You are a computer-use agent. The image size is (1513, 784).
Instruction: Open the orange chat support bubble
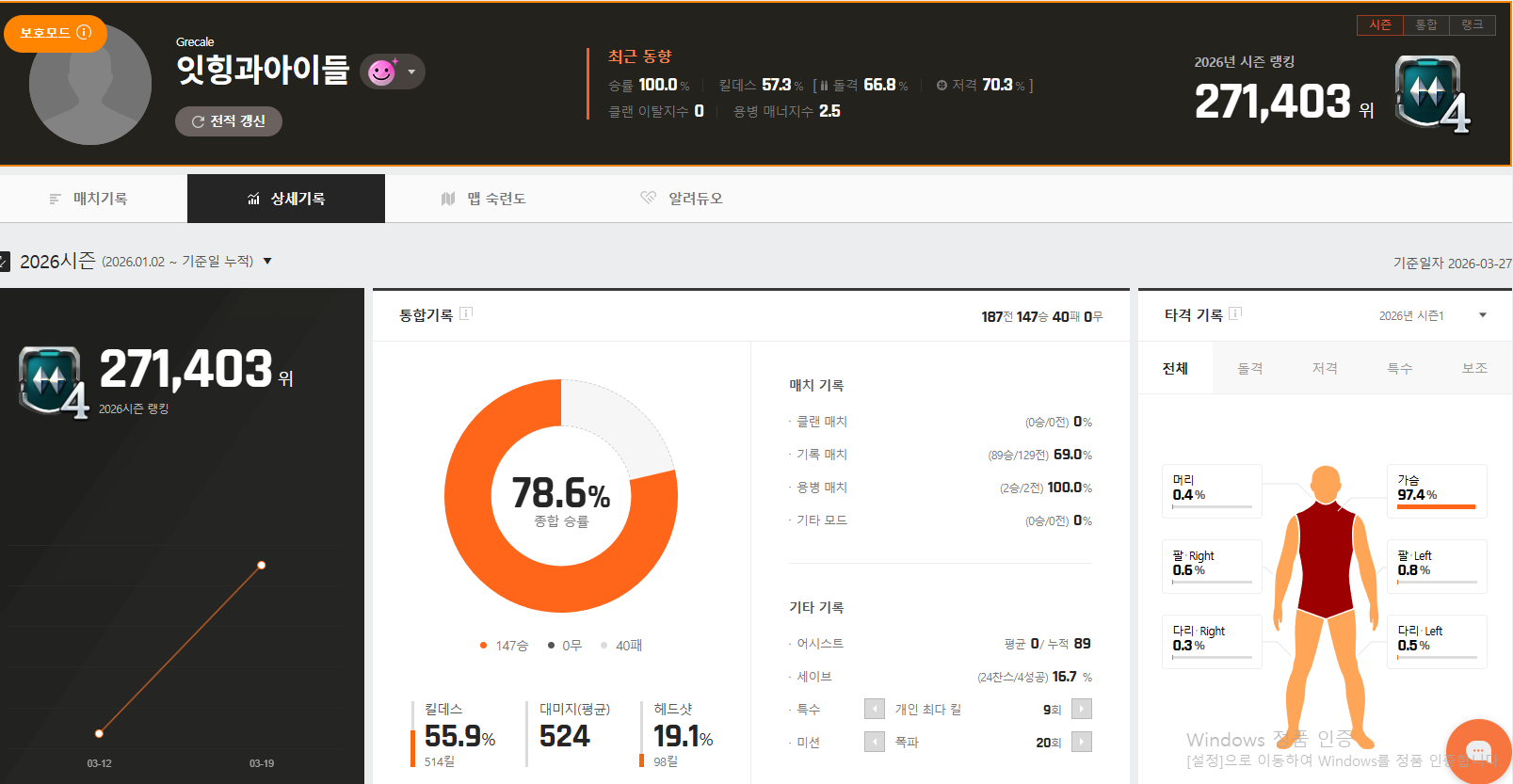pos(1478,751)
